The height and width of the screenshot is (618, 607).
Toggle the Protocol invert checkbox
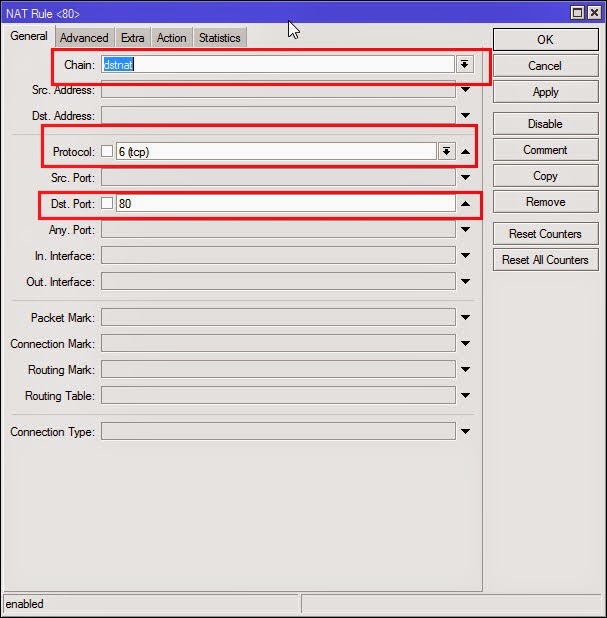point(107,151)
